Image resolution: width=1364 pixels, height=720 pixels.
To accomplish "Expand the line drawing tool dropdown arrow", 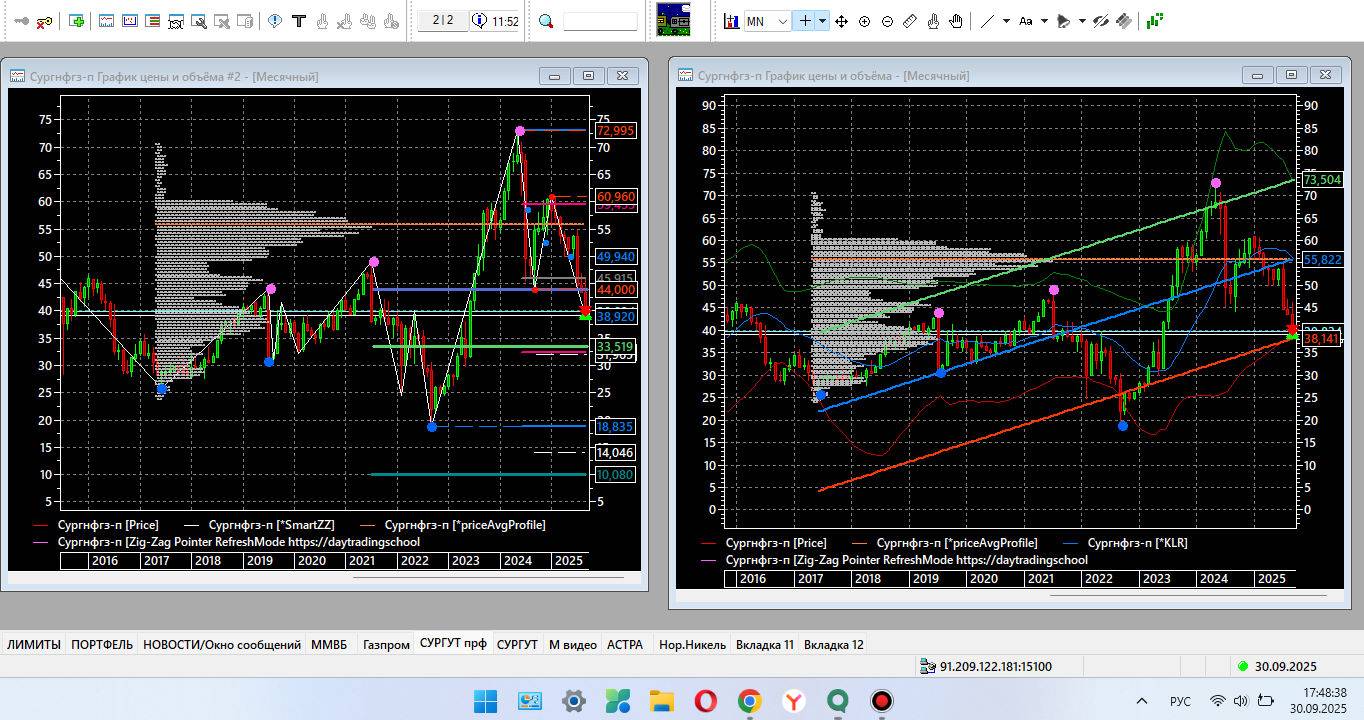I will 1006,21.
